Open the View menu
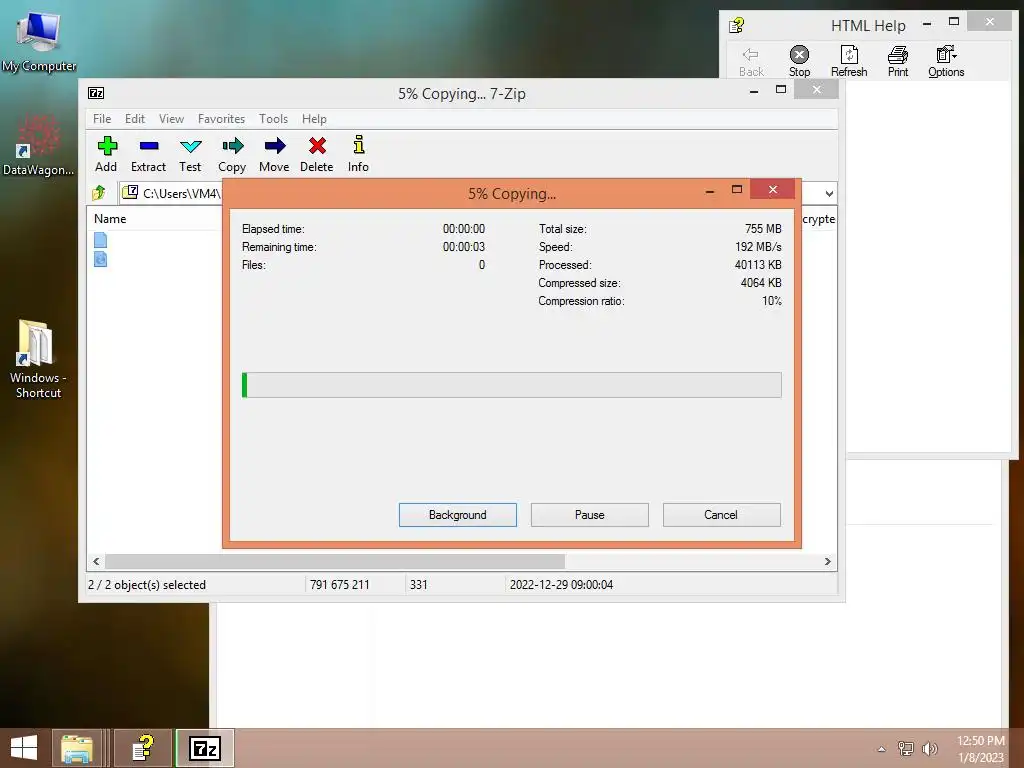Viewport: 1024px width, 768px height. tap(171, 119)
